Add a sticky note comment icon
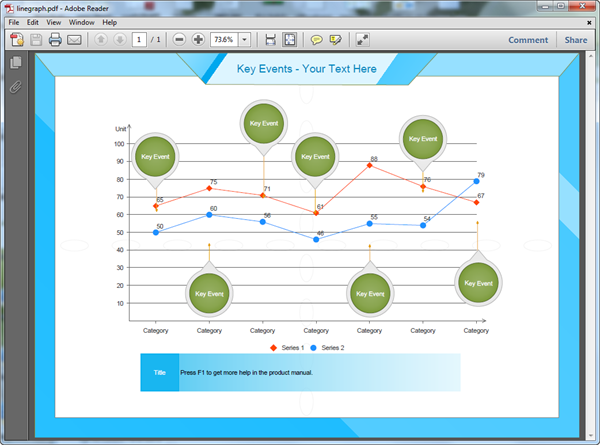600x445 pixels. [x=316, y=40]
